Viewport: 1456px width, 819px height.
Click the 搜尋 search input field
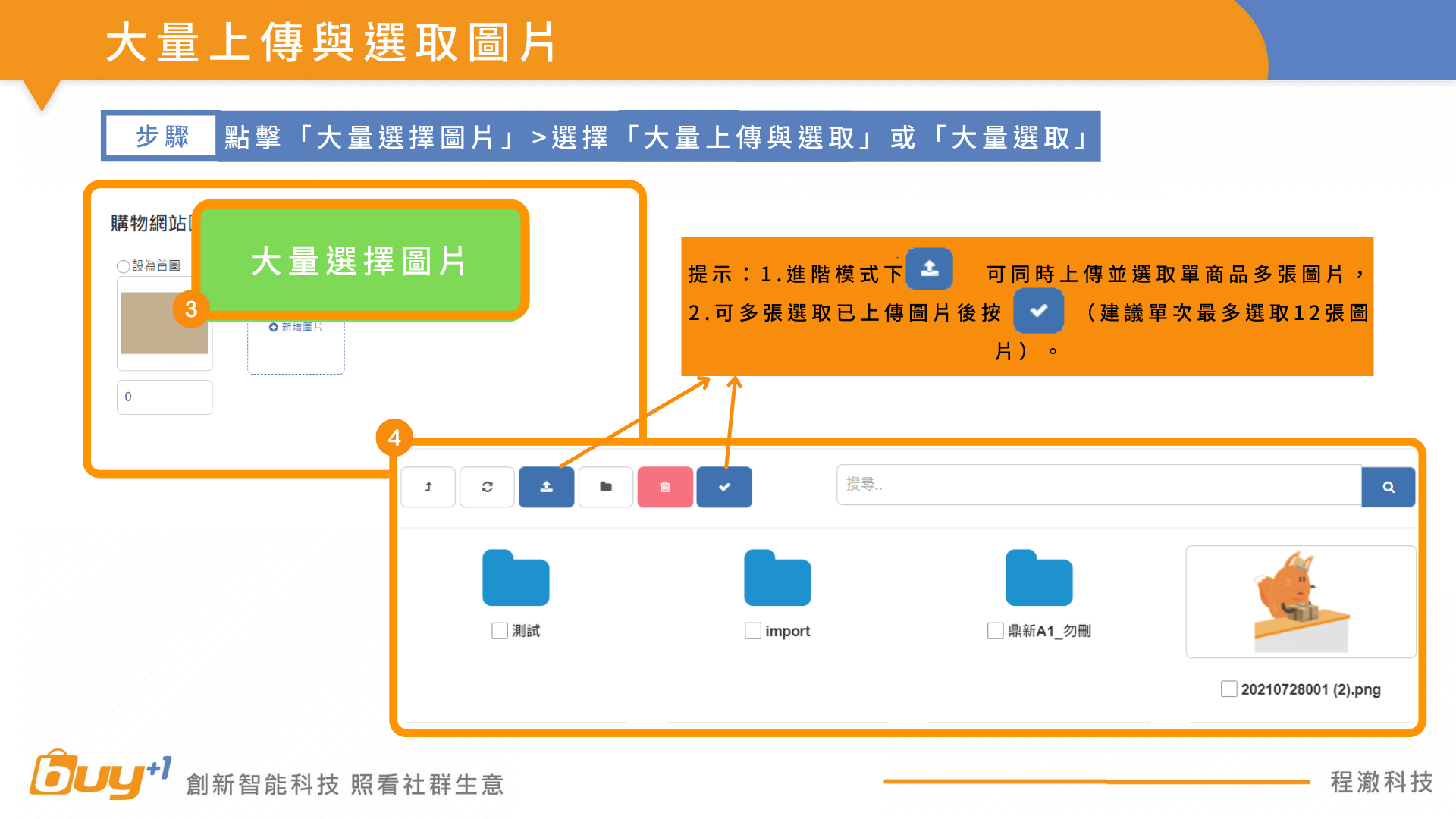1098,485
